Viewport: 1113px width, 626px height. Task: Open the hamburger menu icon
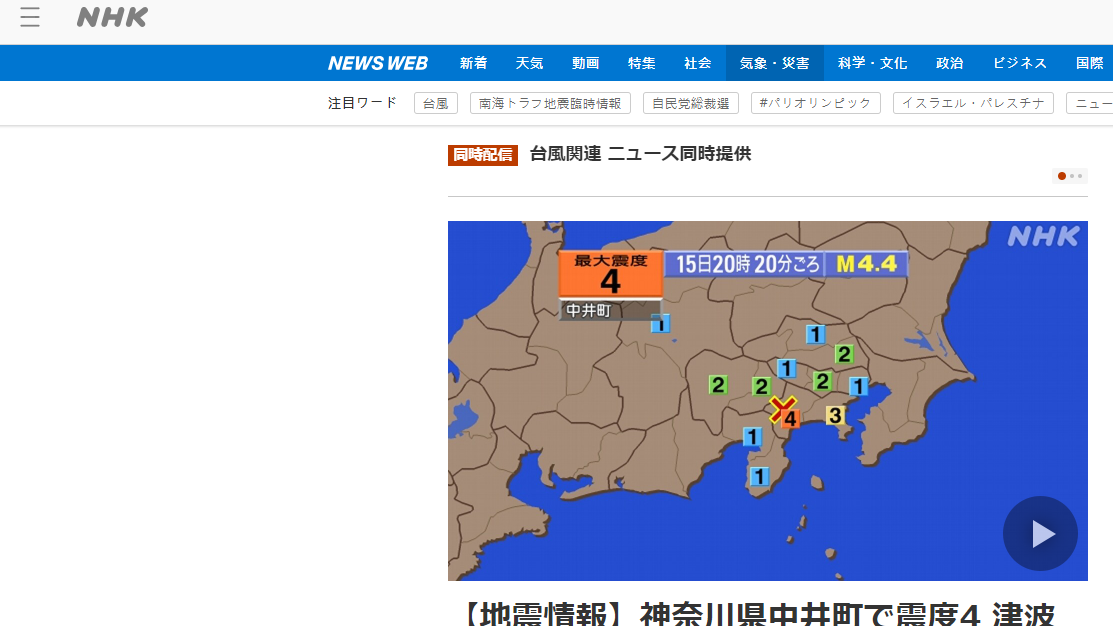tap(30, 17)
